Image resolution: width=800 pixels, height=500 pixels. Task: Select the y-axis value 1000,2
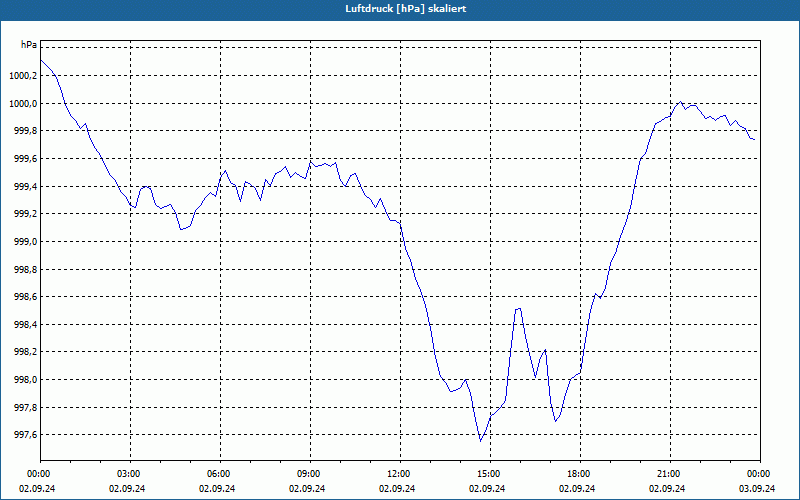[x=23, y=76]
